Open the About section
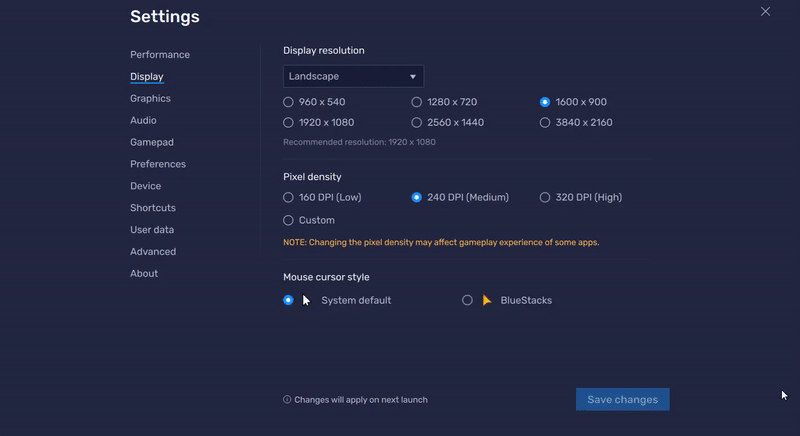800x436 pixels. click(x=144, y=274)
